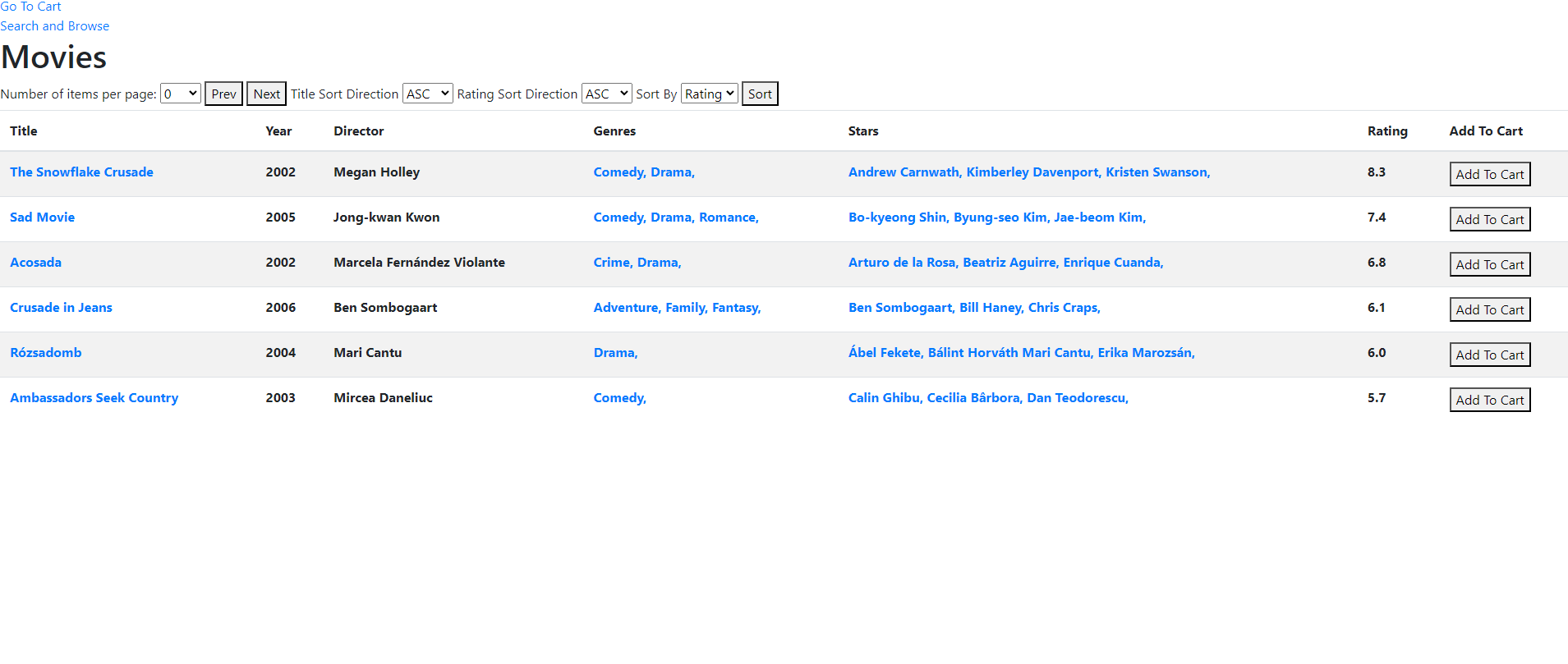This screenshot has height=664, width=1568.
Task: Add Acosada to the cart
Action: point(1489,264)
